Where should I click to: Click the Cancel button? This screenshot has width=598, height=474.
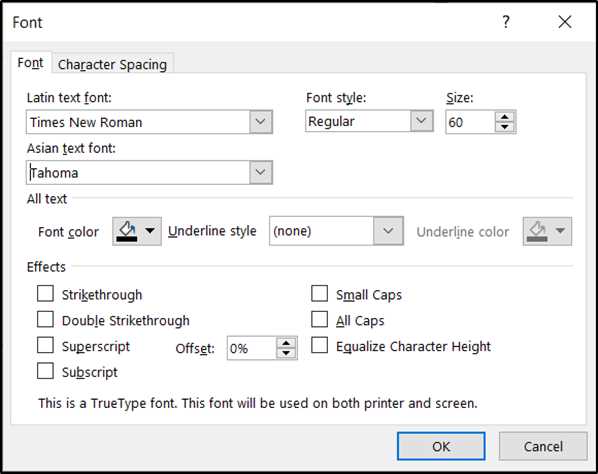coord(543,446)
